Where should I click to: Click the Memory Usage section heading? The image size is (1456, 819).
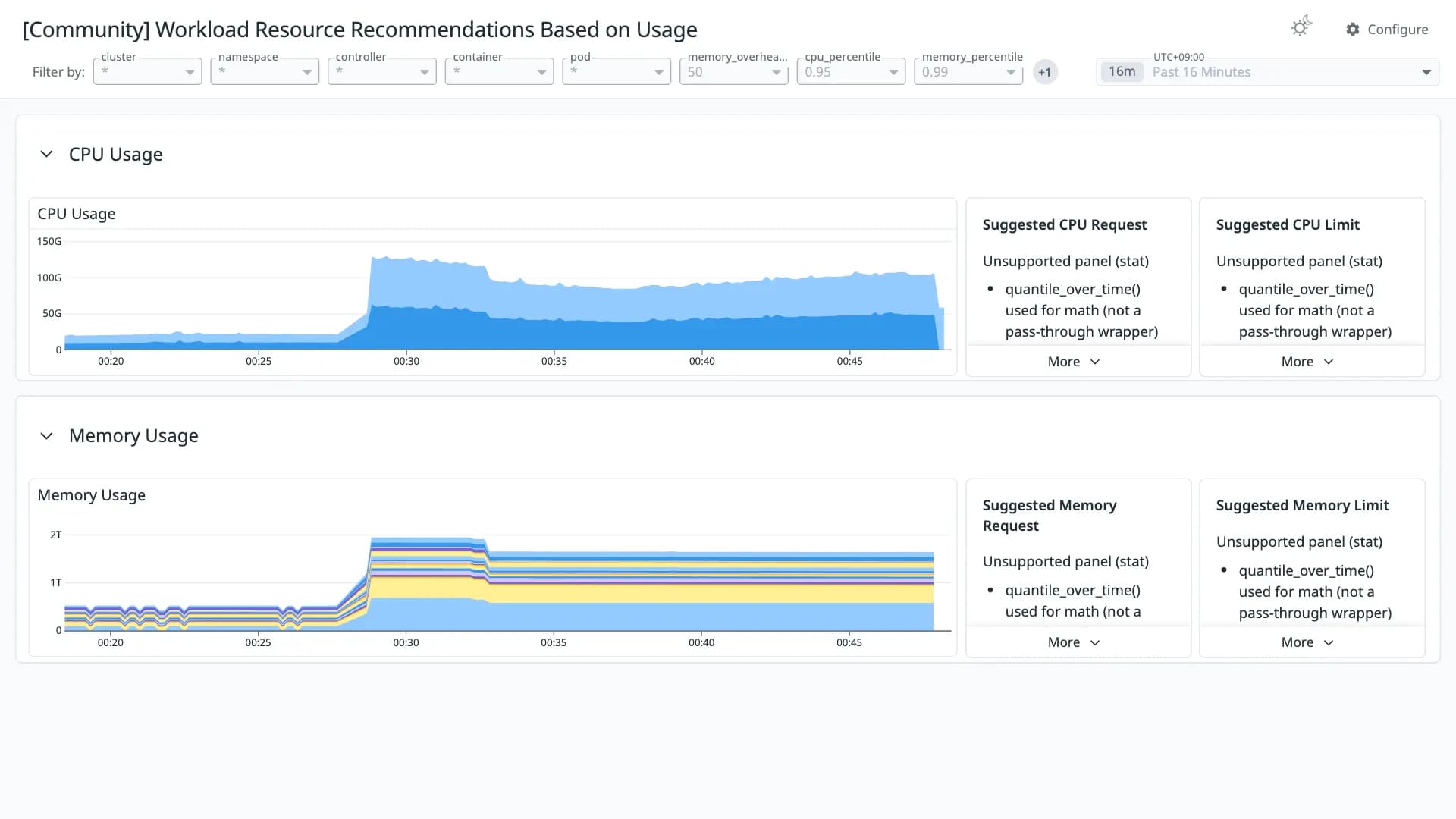tap(133, 436)
